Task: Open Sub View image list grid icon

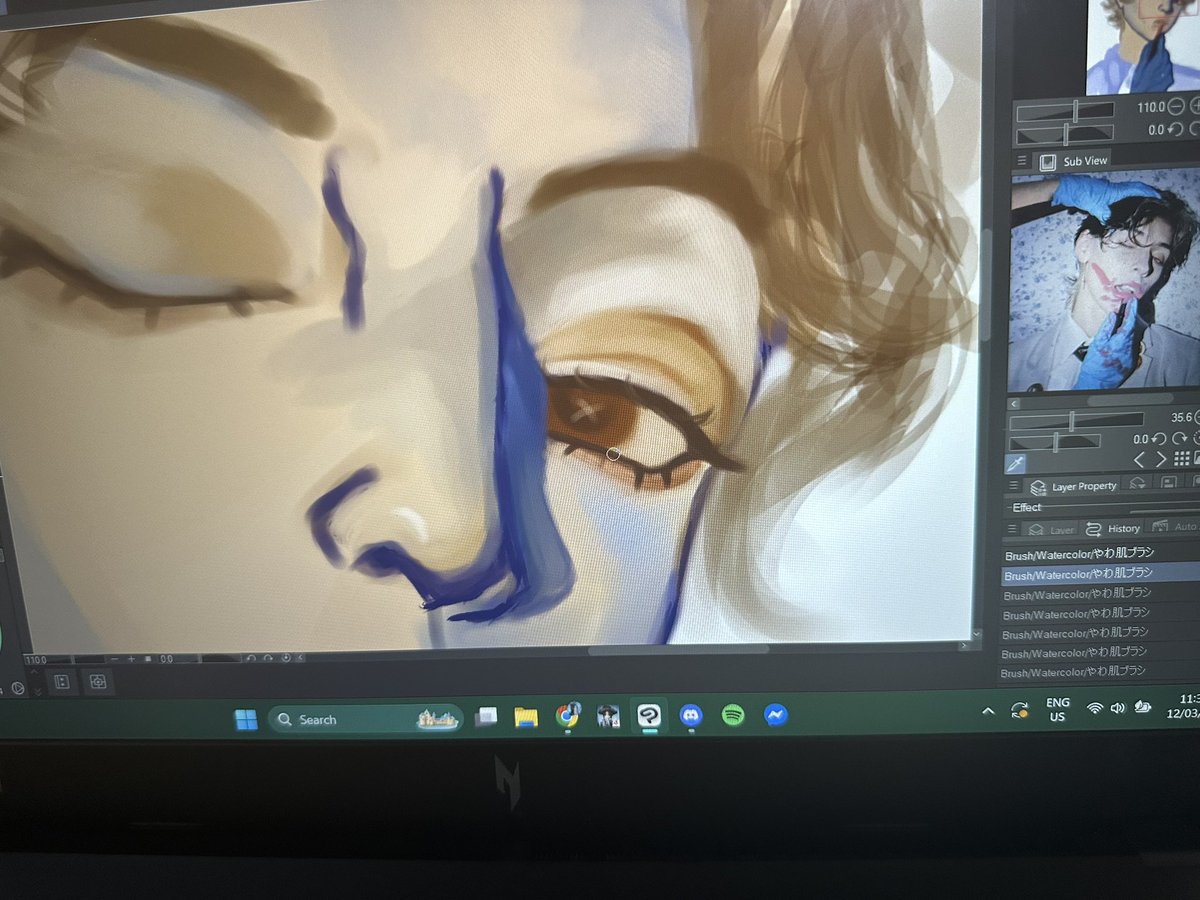Action: [1182, 458]
